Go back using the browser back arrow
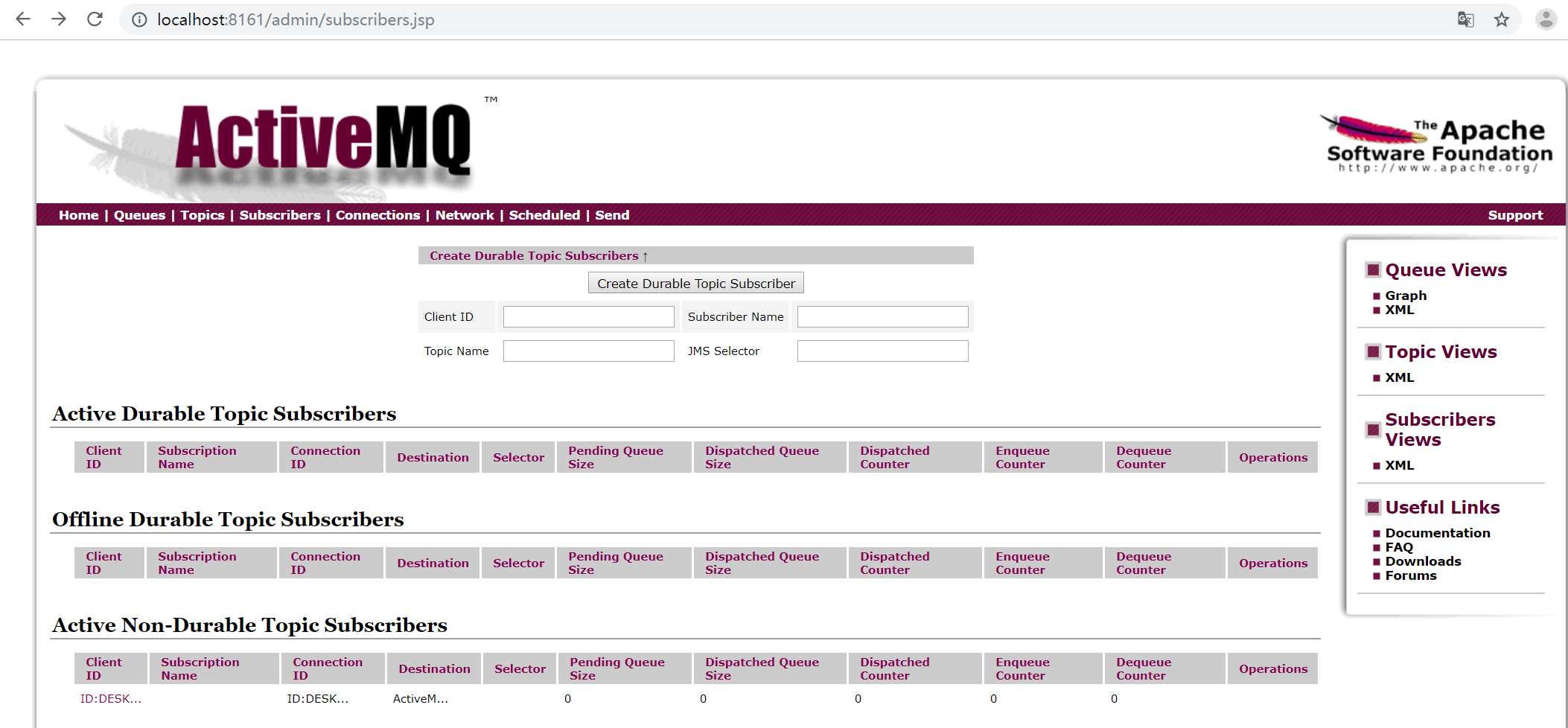1568x728 pixels. coord(23,19)
